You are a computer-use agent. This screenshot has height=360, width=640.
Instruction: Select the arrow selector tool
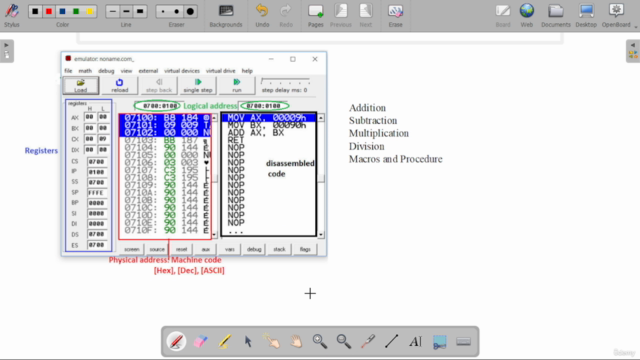(x=248, y=342)
